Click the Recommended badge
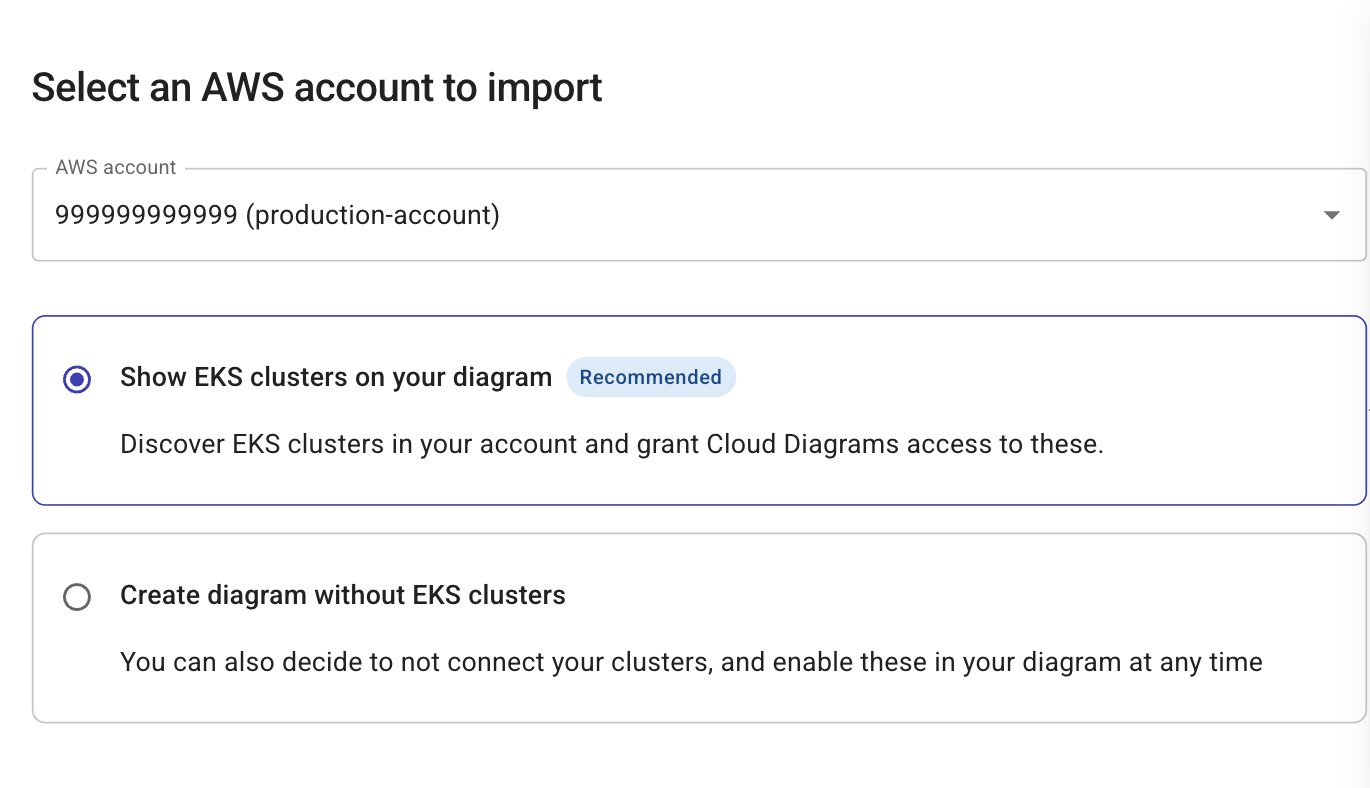The height and width of the screenshot is (788, 1370). (650, 377)
